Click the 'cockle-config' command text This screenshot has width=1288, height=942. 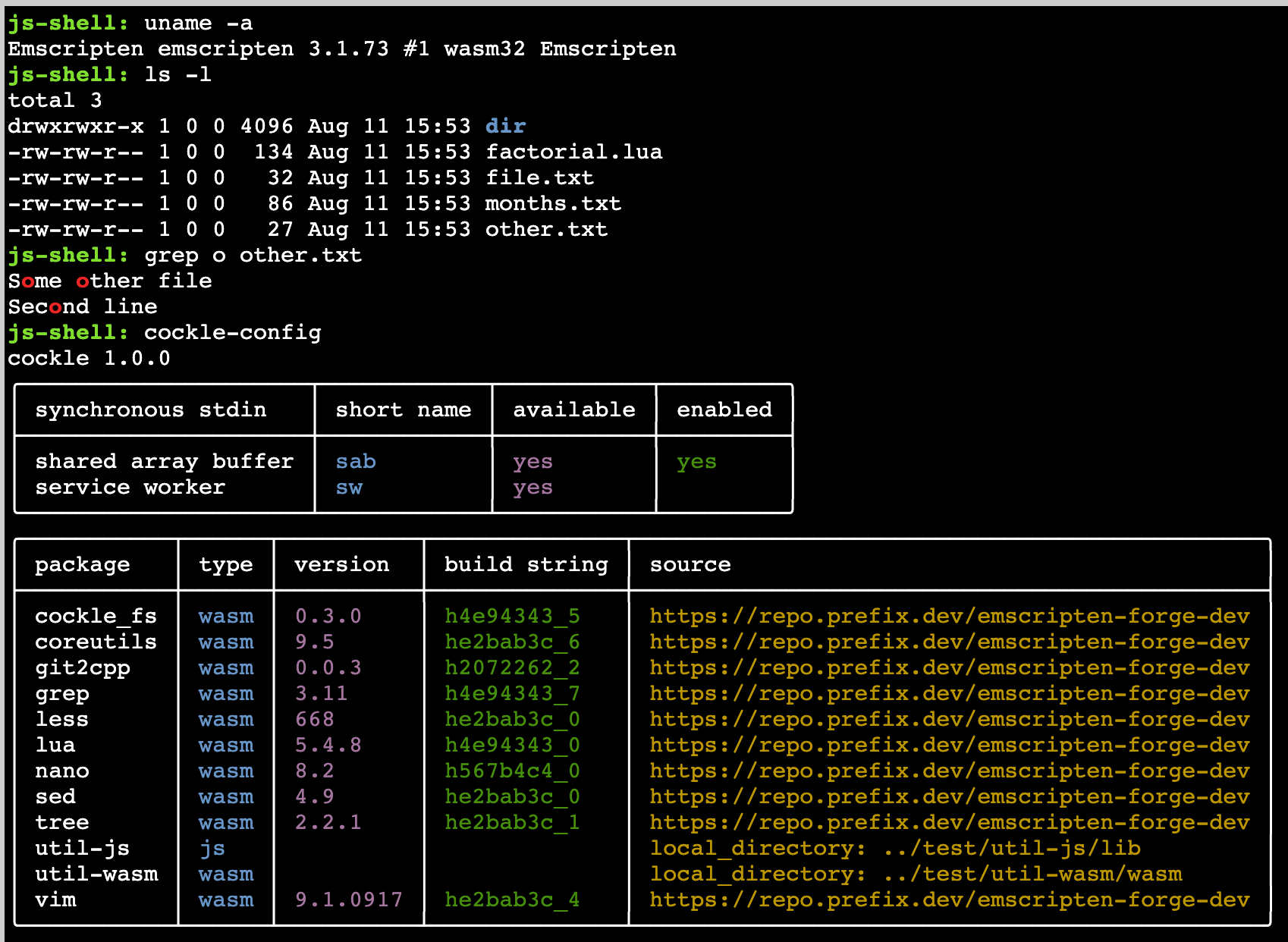click(x=233, y=333)
